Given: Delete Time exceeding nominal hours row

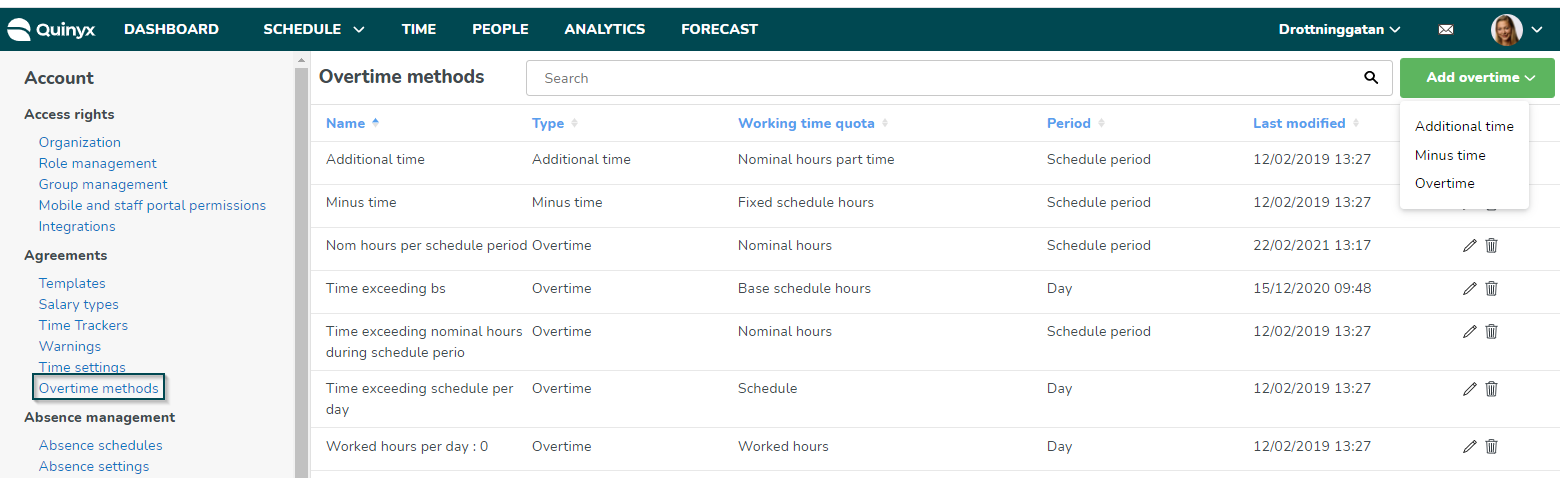Looking at the screenshot, I should click(x=1491, y=331).
